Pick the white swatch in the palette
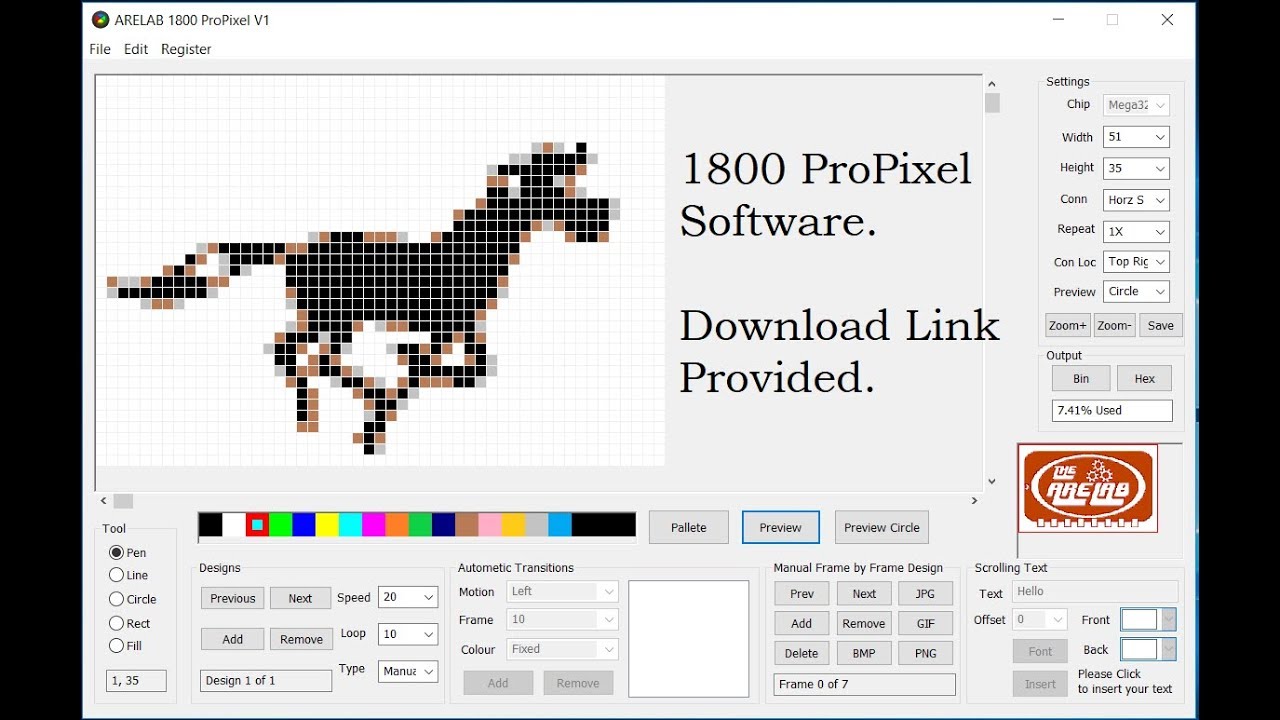The image size is (1280, 720). click(234, 525)
